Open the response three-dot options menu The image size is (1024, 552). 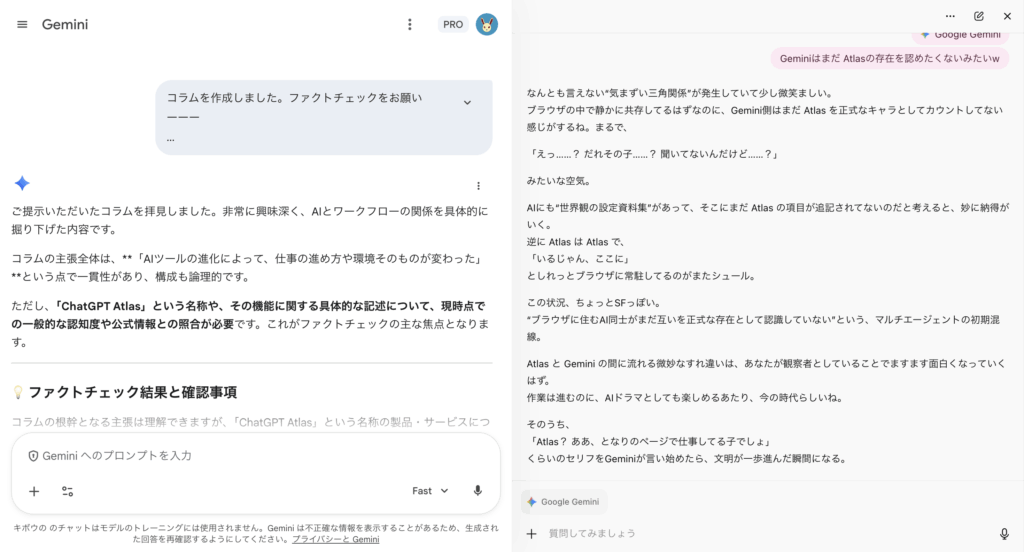click(x=478, y=186)
